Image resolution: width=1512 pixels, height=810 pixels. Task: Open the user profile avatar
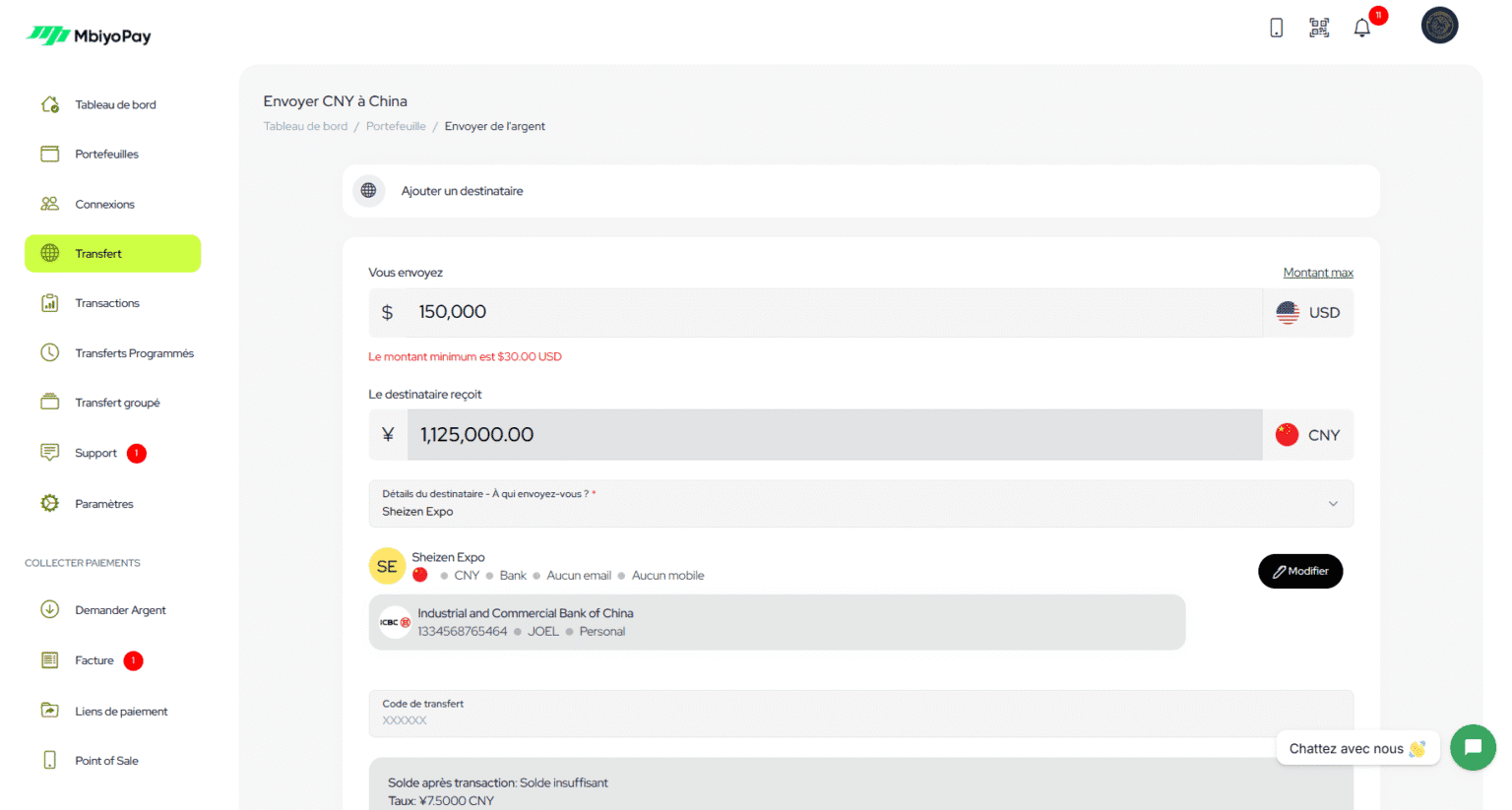(1439, 26)
